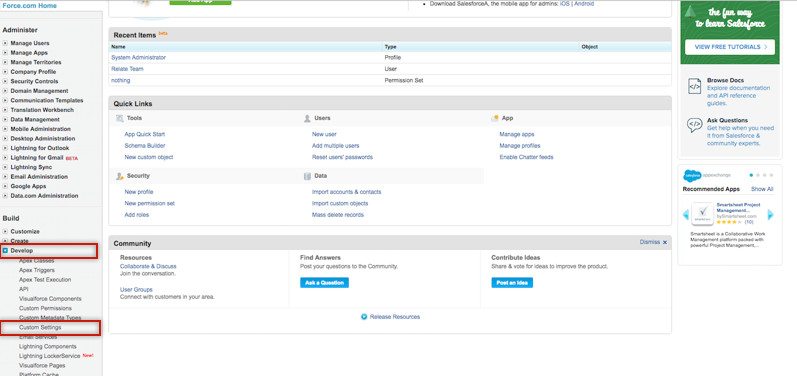Image resolution: width=797 pixels, height=376 pixels.
Task: Click the App icon in Quick Links
Action: (495, 118)
